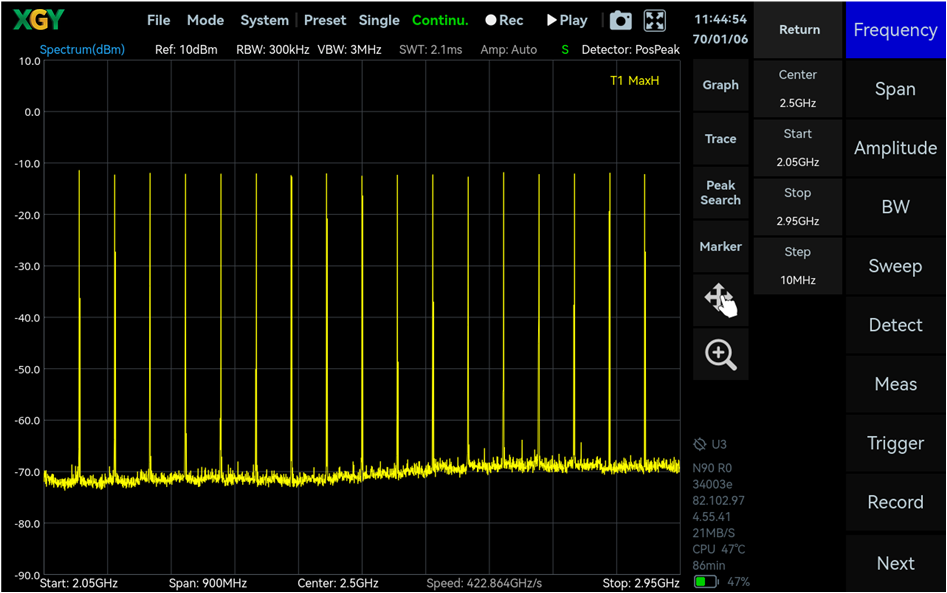
Task: Click the Speed: 422.864GHz/s readout
Action: (x=484, y=583)
